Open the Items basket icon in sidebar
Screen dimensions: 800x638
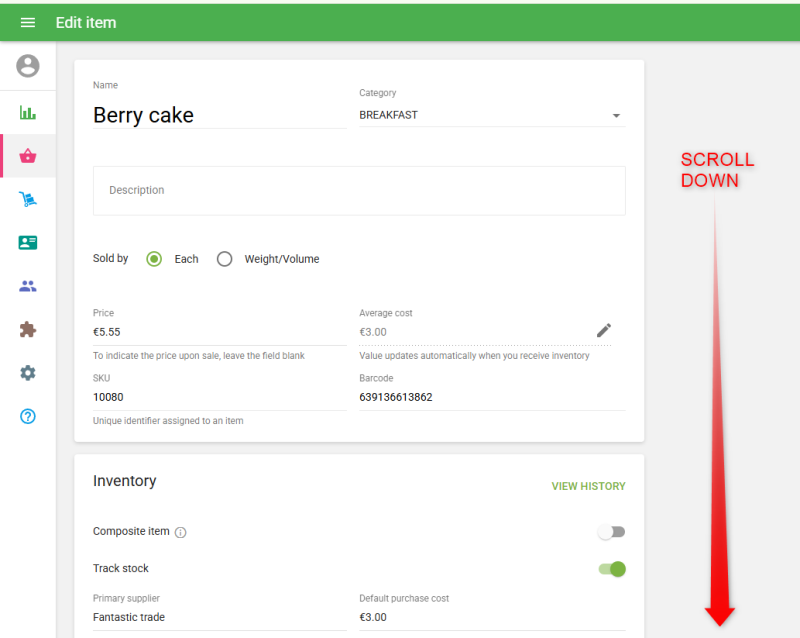28,156
